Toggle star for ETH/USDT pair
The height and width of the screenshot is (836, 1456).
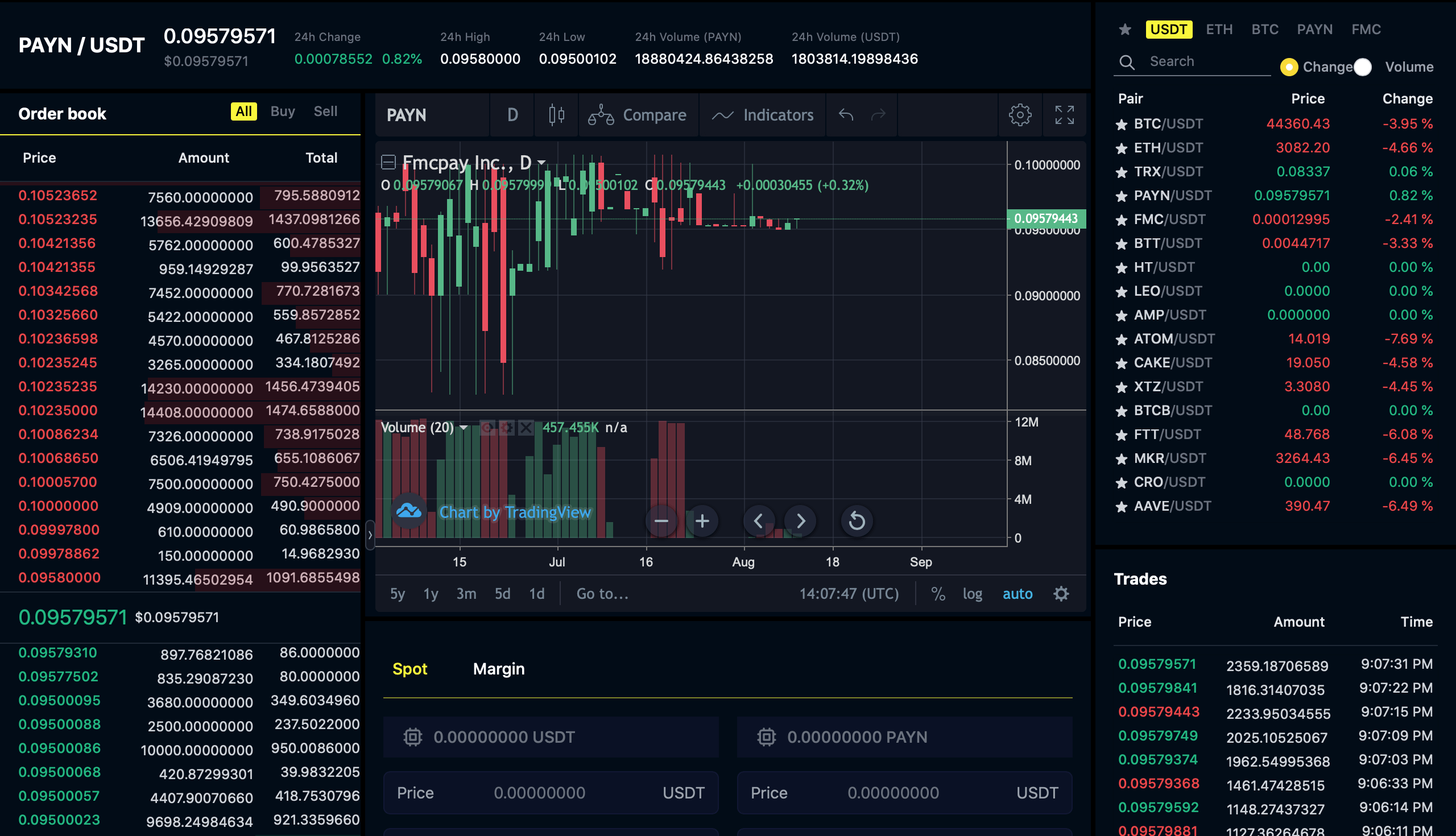click(1120, 148)
